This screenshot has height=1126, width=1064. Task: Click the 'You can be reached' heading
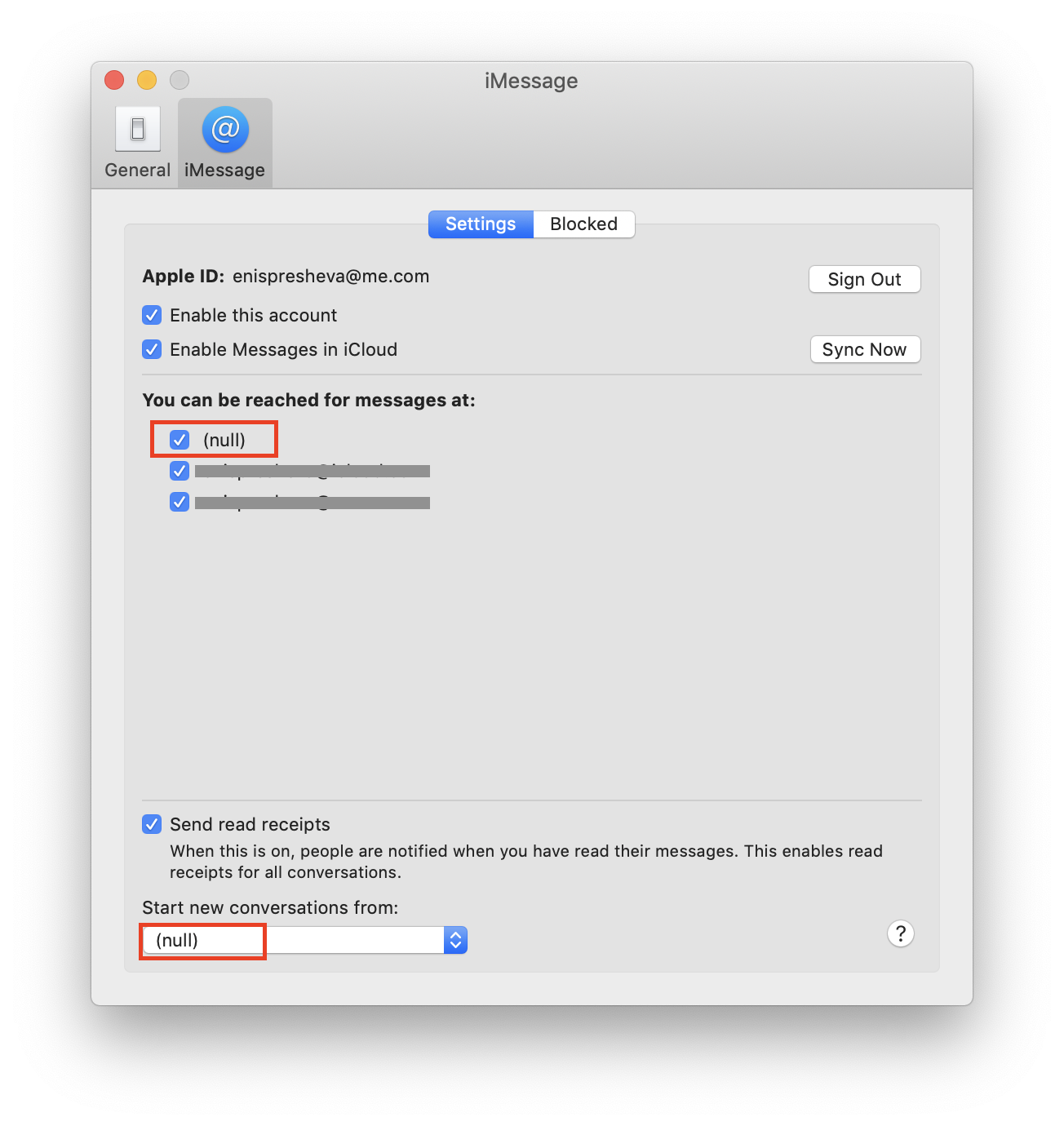(x=308, y=400)
